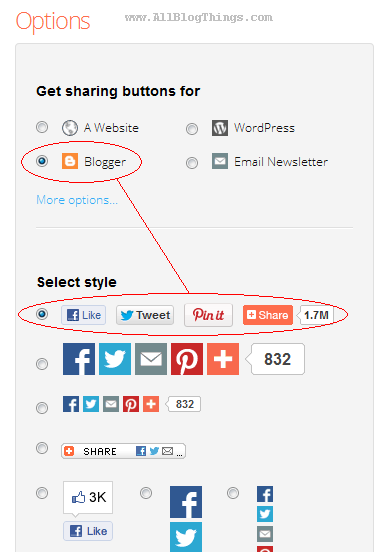Screen dimensions: 388x552
Task: Click the large Twitter bird icon
Action: pyautogui.click(x=115, y=359)
